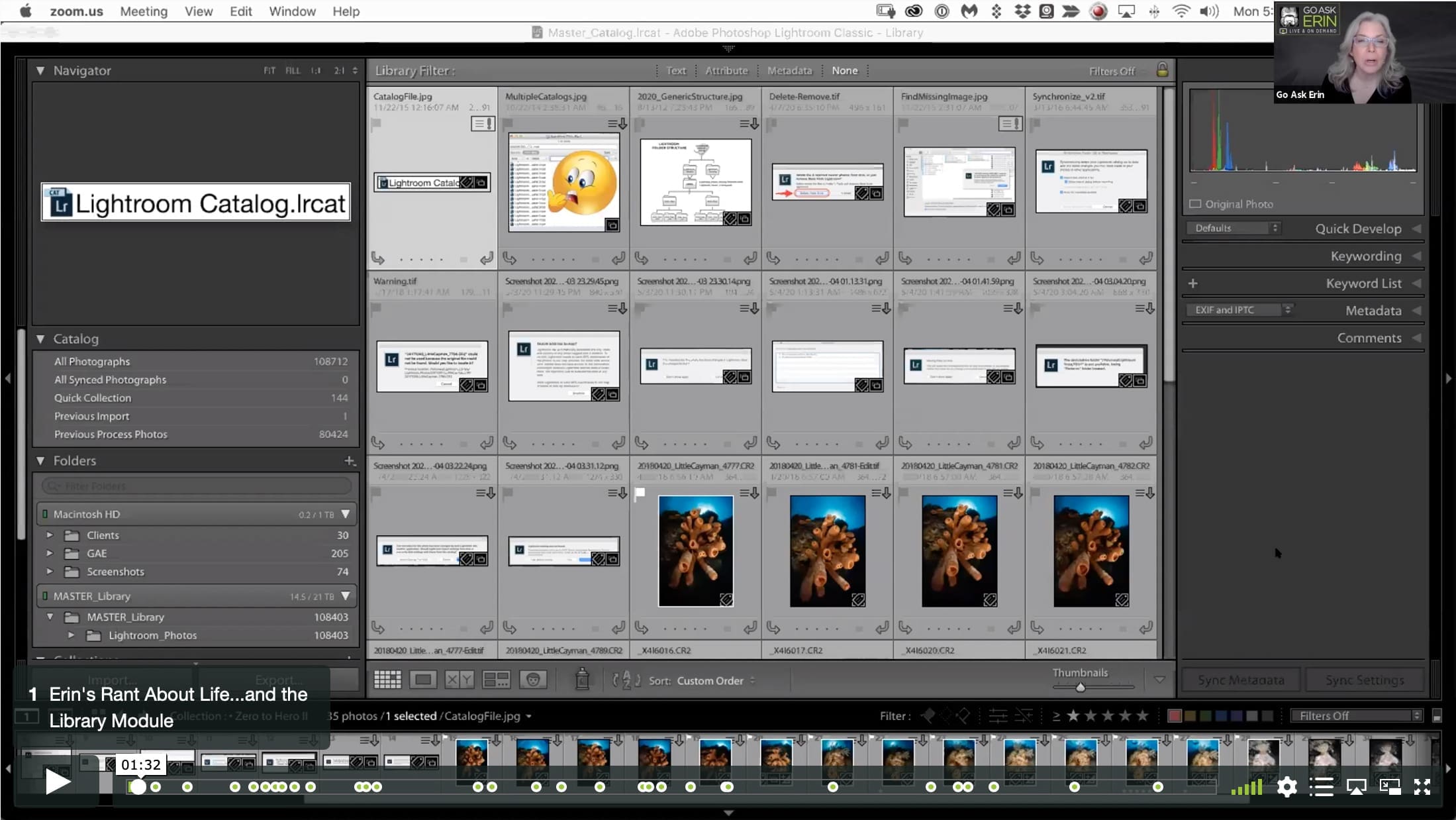
Task: Open video settings gear icon
Action: pyautogui.click(x=1286, y=787)
